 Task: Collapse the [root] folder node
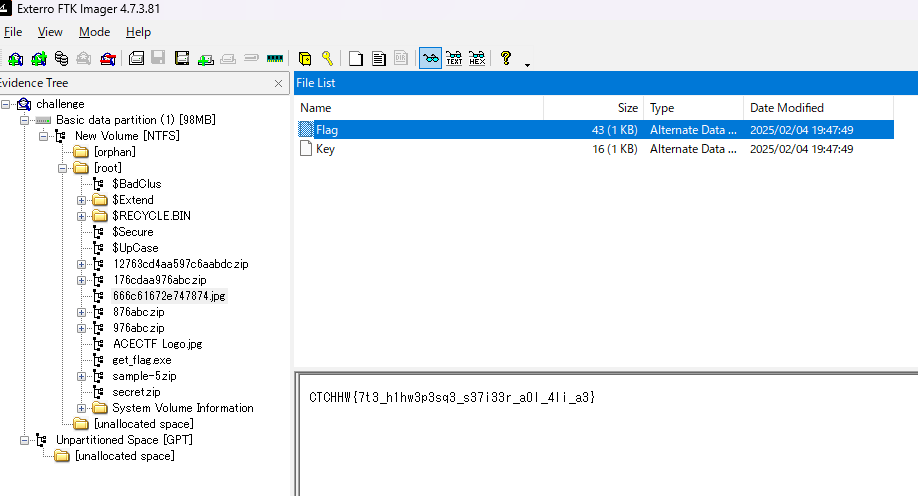click(63, 168)
